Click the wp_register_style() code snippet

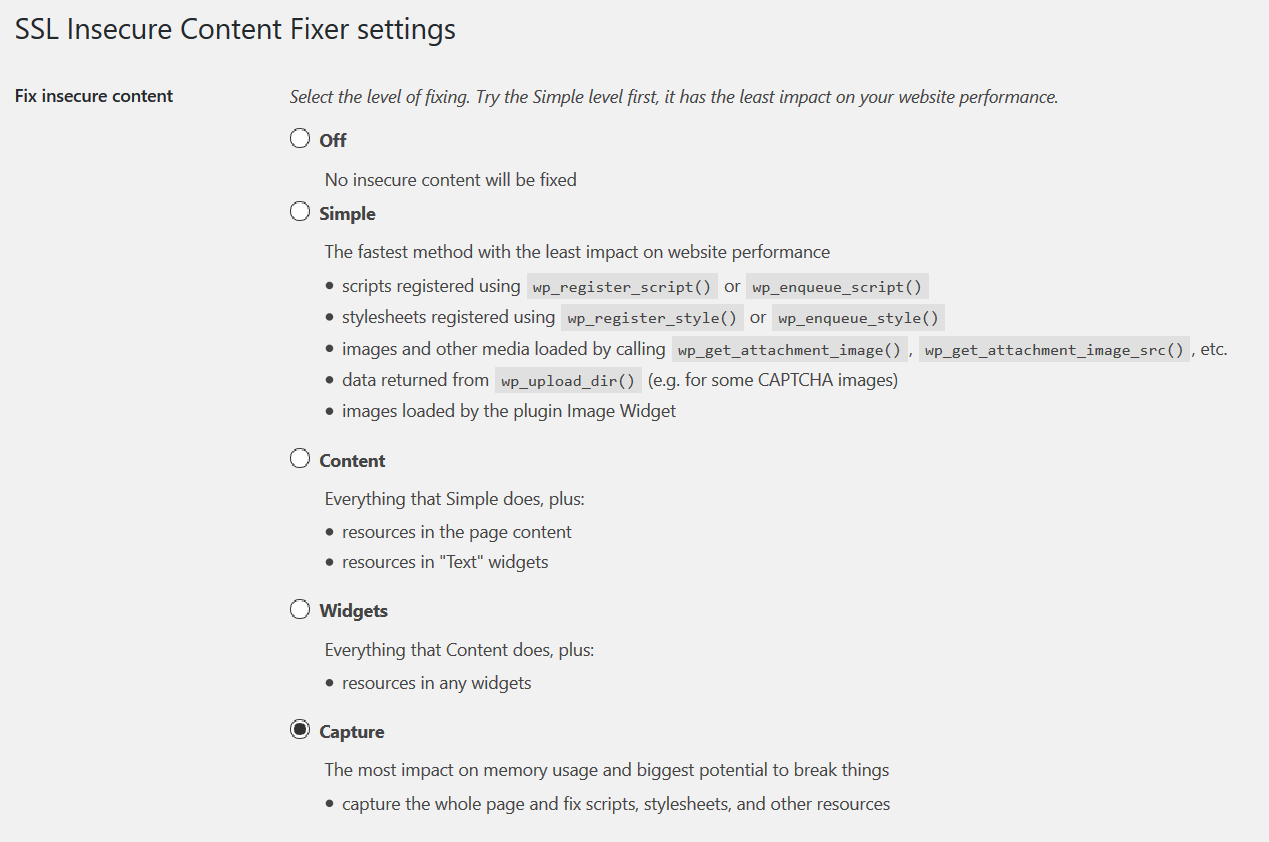click(652, 318)
